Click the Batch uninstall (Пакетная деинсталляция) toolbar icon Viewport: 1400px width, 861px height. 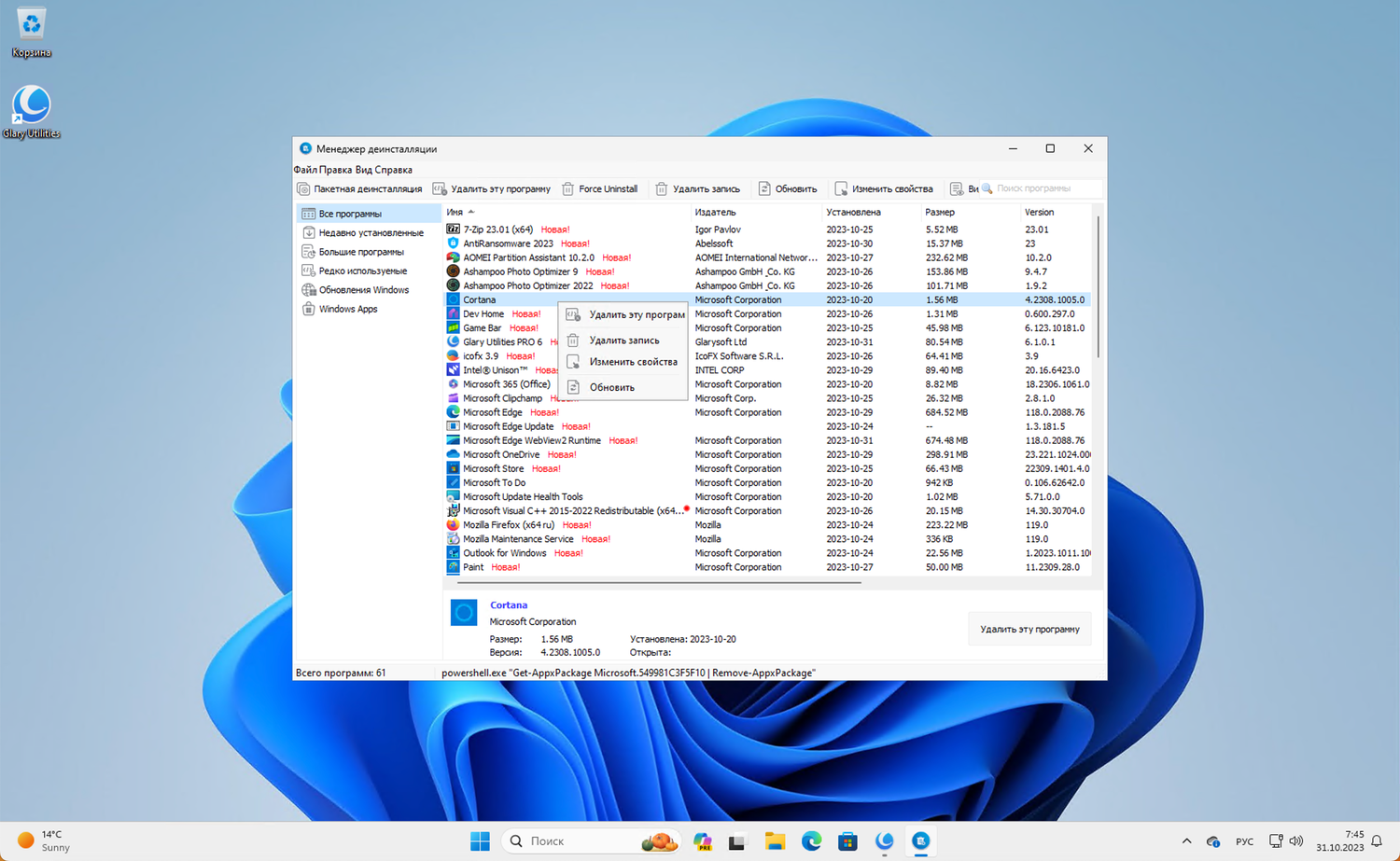coord(303,189)
